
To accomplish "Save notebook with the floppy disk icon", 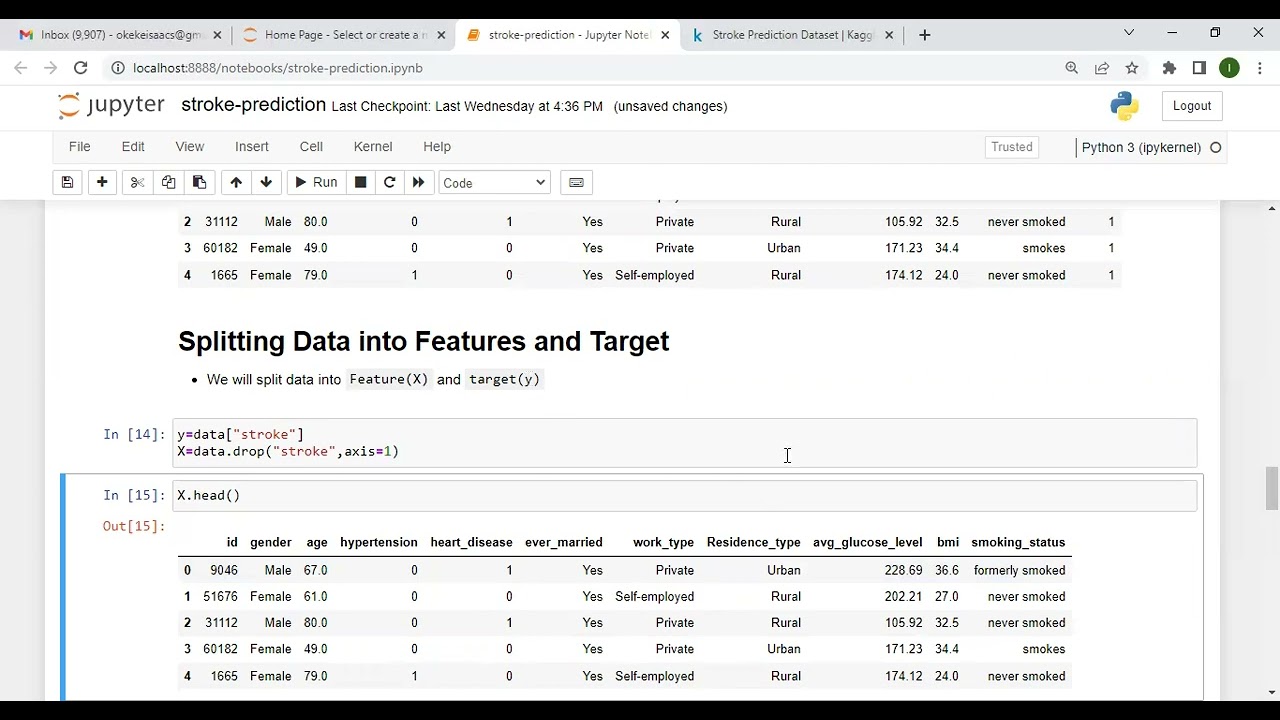I will click(67, 182).
